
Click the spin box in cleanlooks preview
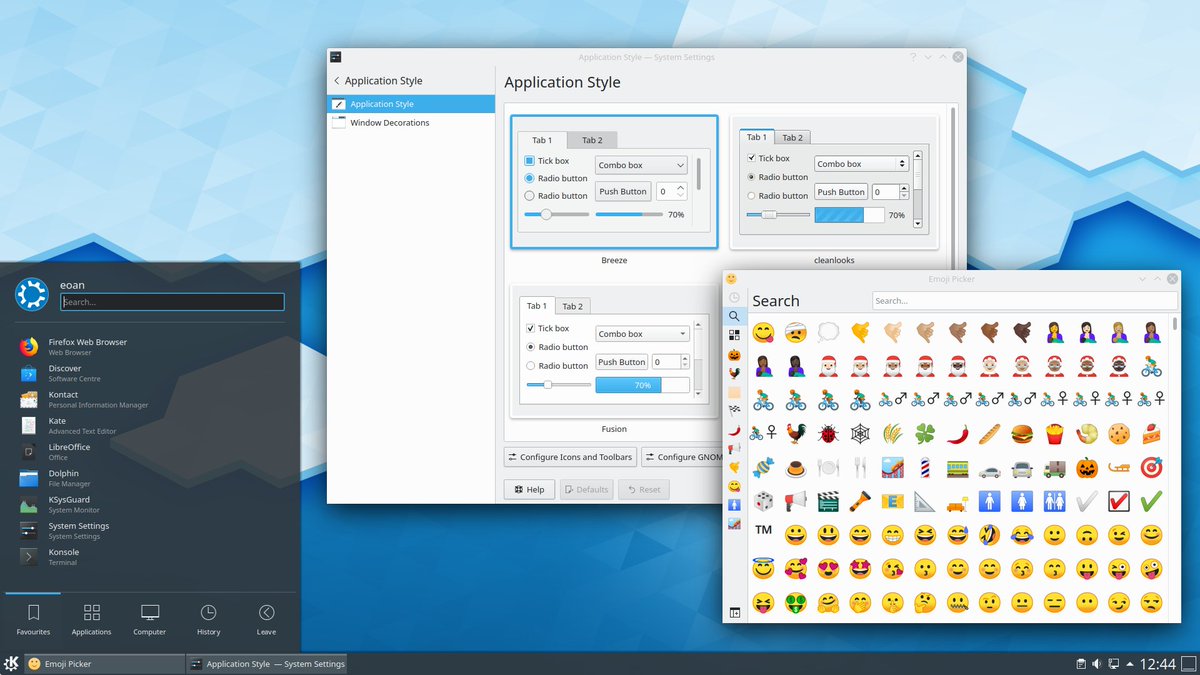click(890, 192)
